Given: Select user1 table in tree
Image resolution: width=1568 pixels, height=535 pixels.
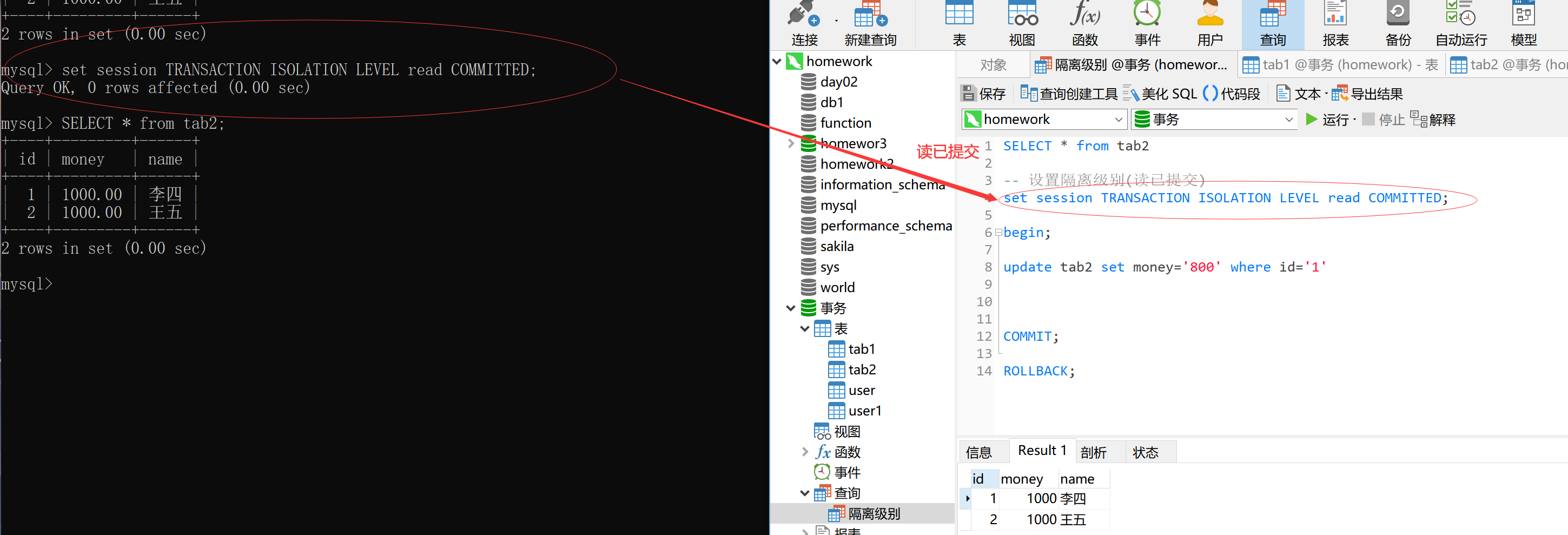Looking at the screenshot, I should (864, 411).
